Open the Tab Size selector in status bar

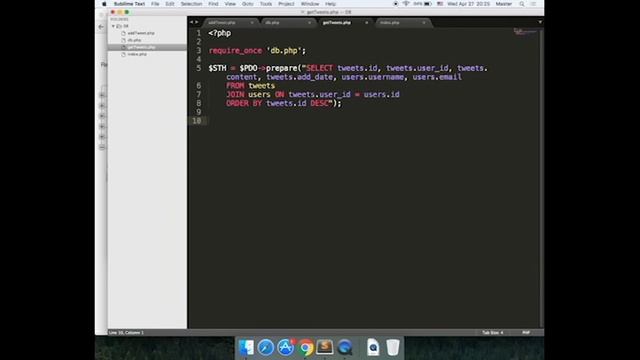click(493, 333)
